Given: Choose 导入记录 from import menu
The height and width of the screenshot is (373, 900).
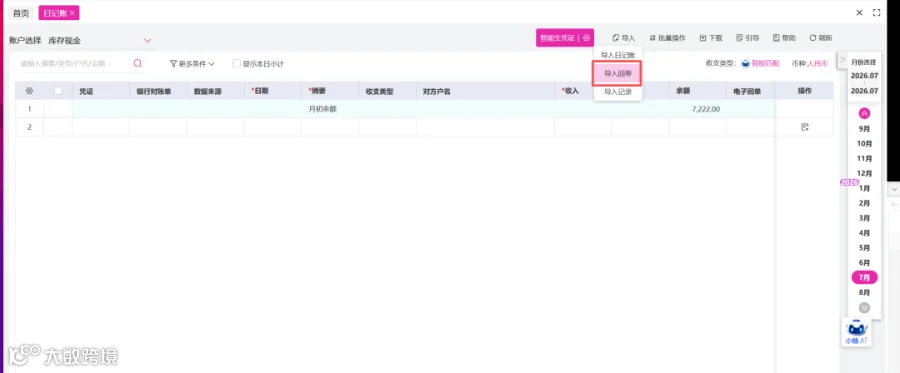Looking at the screenshot, I should (x=618, y=92).
